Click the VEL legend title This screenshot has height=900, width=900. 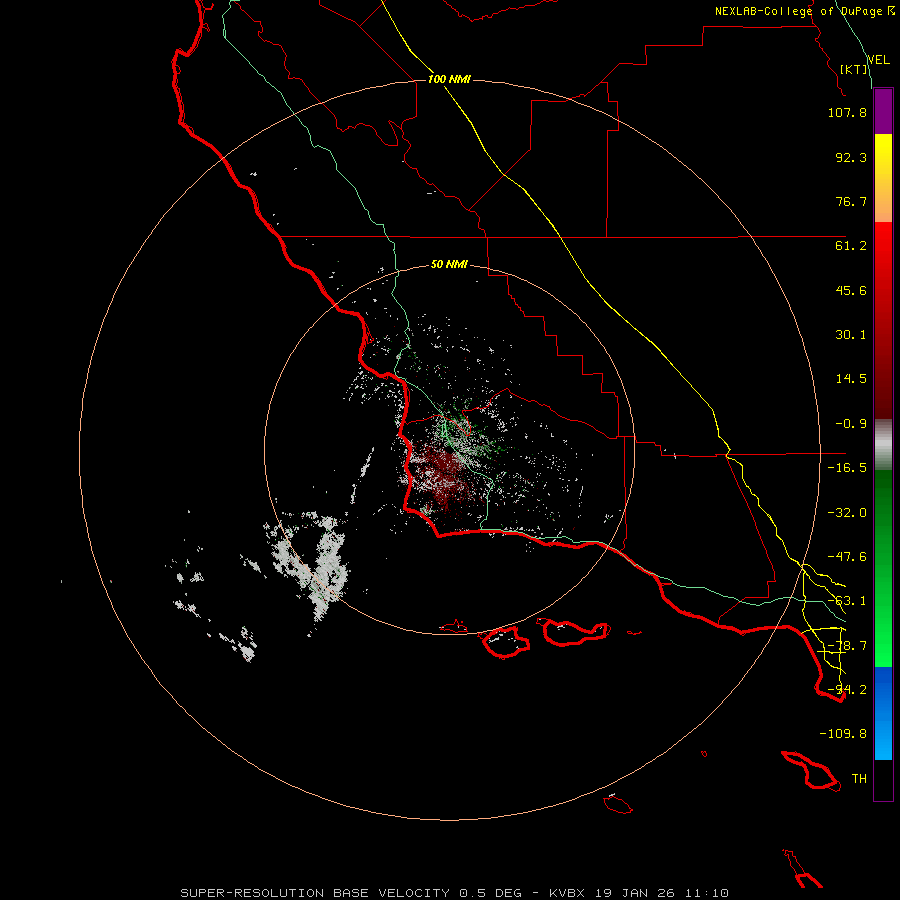click(878, 60)
